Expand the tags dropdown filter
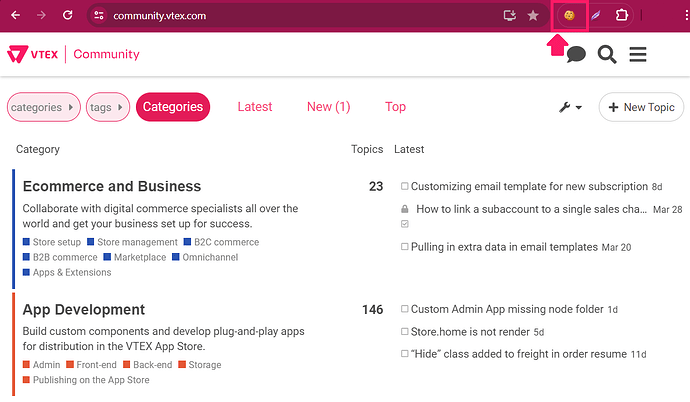The image size is (690, 402). pyautogui.click(x=108, y=107)
